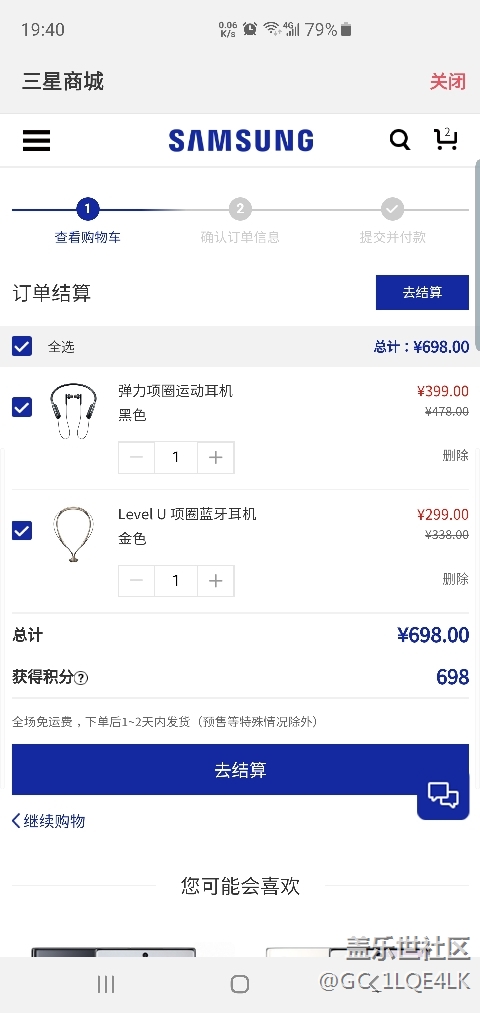This screenshot has width=480, height=1013.
Task: Tap the points help question mark icon
Action: click(81, 678)
